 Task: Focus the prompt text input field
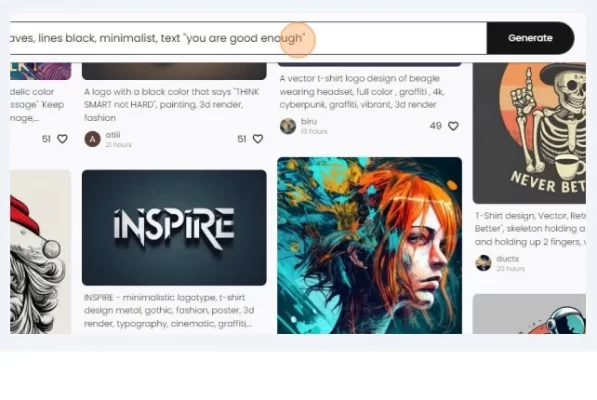pyautogui.click(x=248, y=38)
